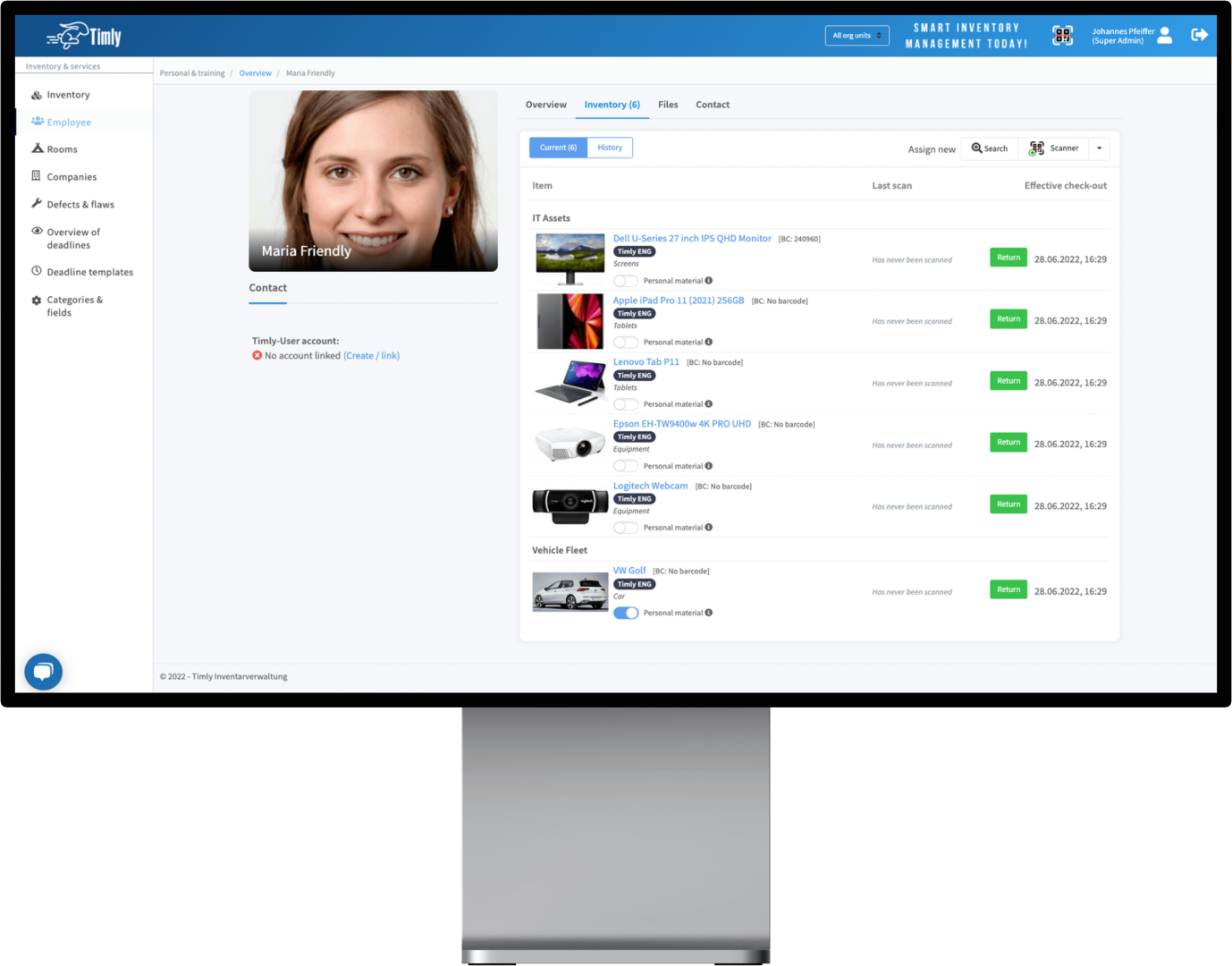Open Logitech Webcam item link
The image size is (1232, 966).
(x=651, y=486)
